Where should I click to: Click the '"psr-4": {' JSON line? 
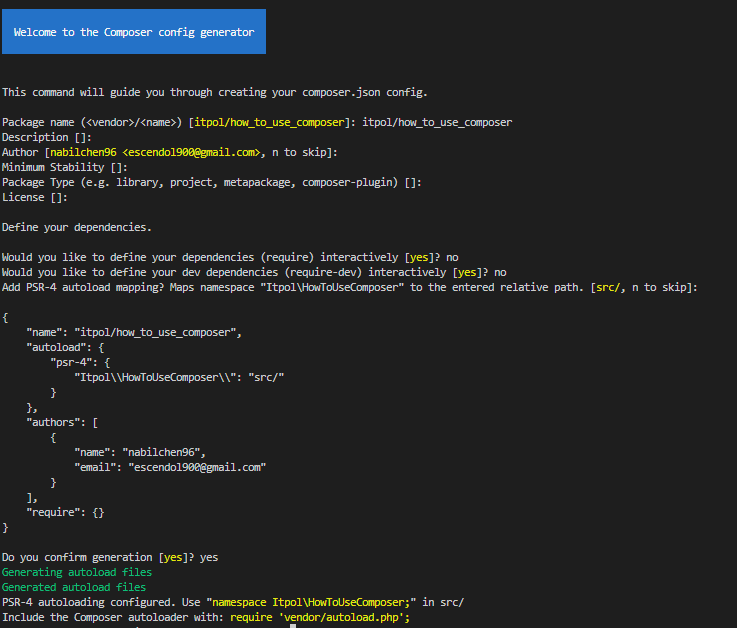click(x=80, y=362)
